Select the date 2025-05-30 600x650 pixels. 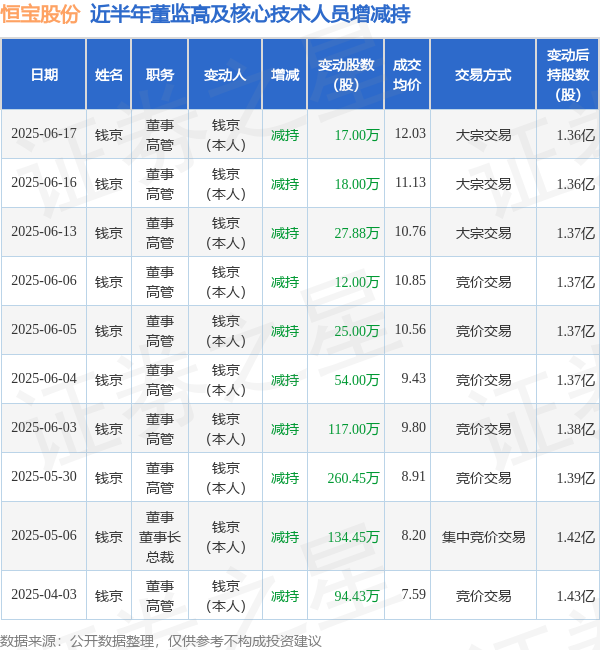tap(44, 477)
